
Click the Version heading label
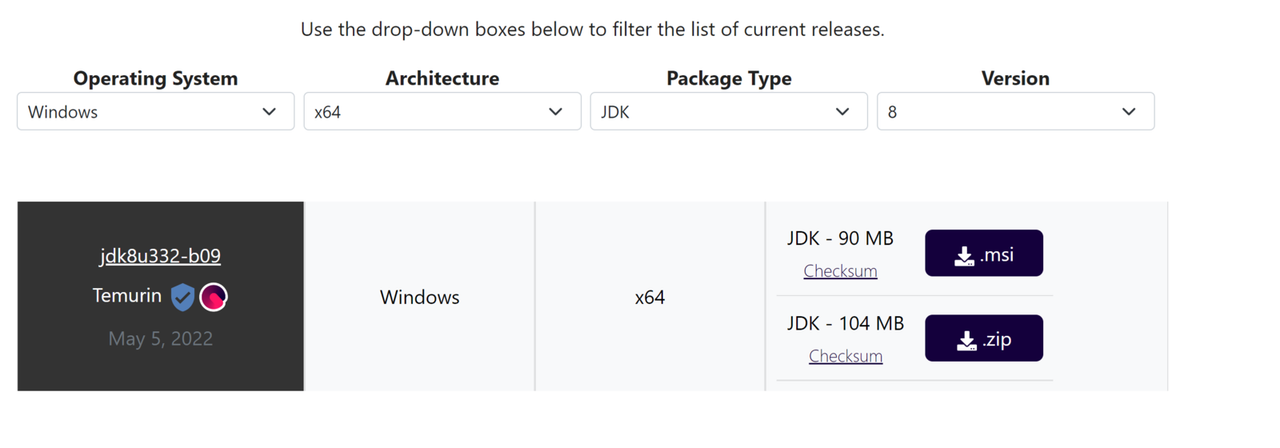point(1015,78)
